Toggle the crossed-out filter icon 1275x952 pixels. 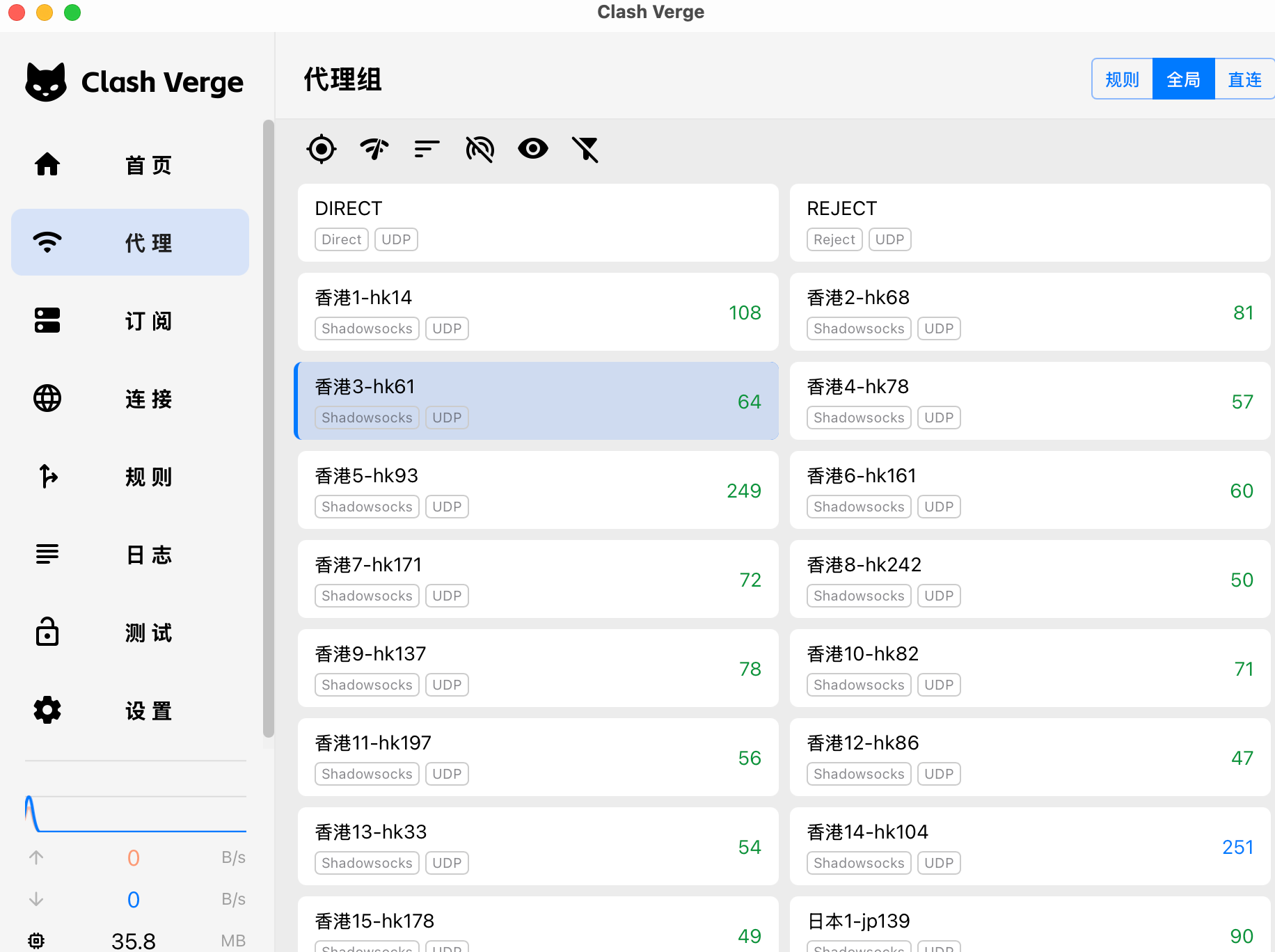[x=585, y=149]
